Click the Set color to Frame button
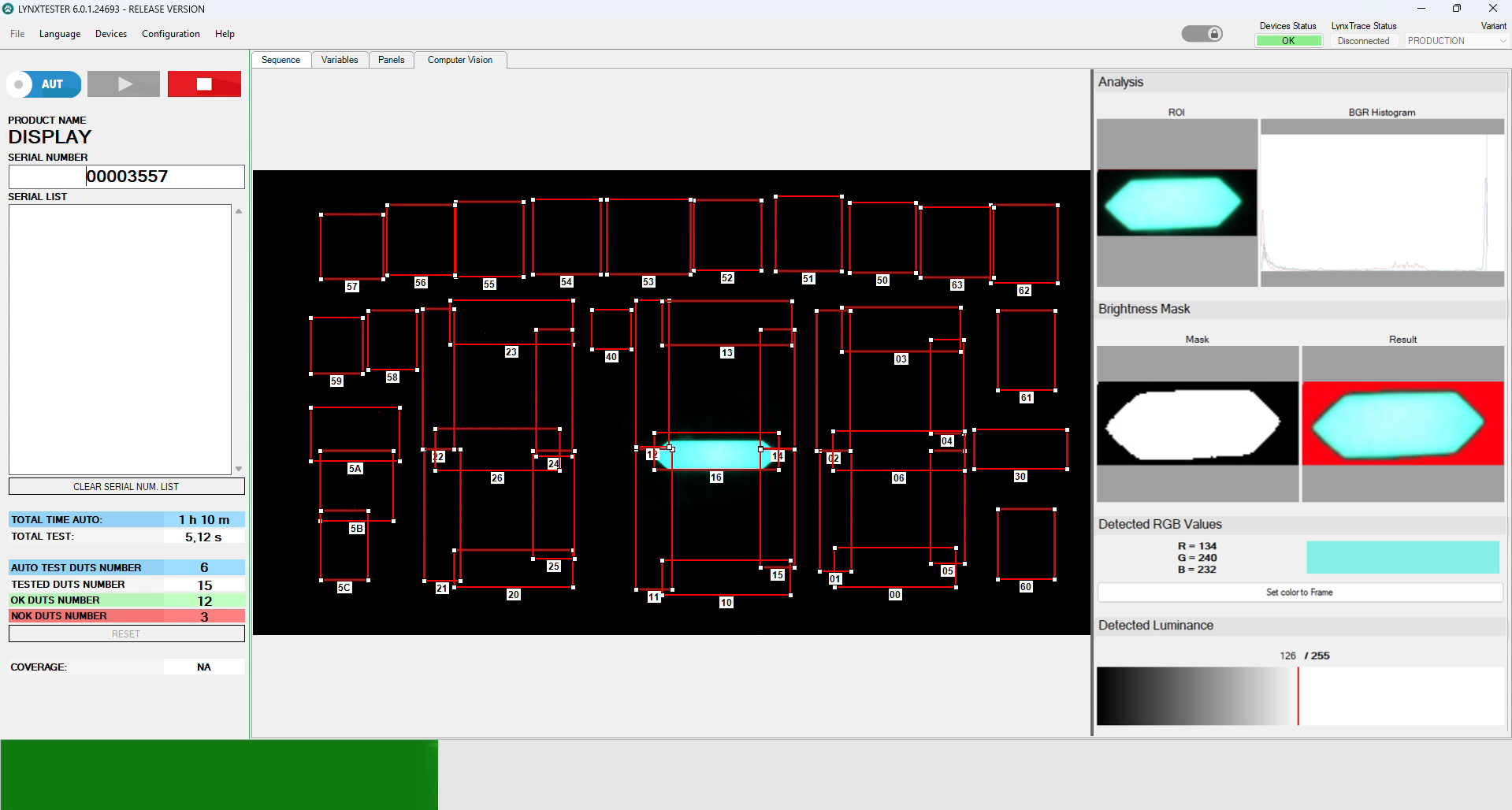Viewport: 1512px width, 810px height. click(1299, 593)
